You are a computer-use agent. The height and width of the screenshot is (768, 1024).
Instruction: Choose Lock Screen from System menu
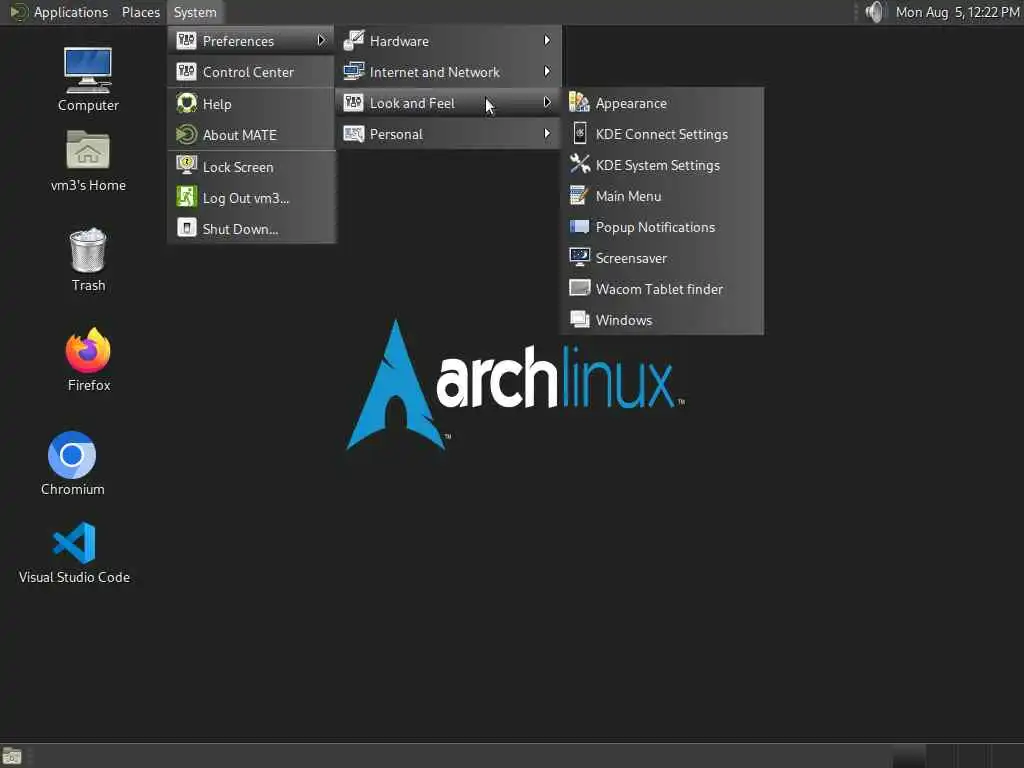[251, 167]
